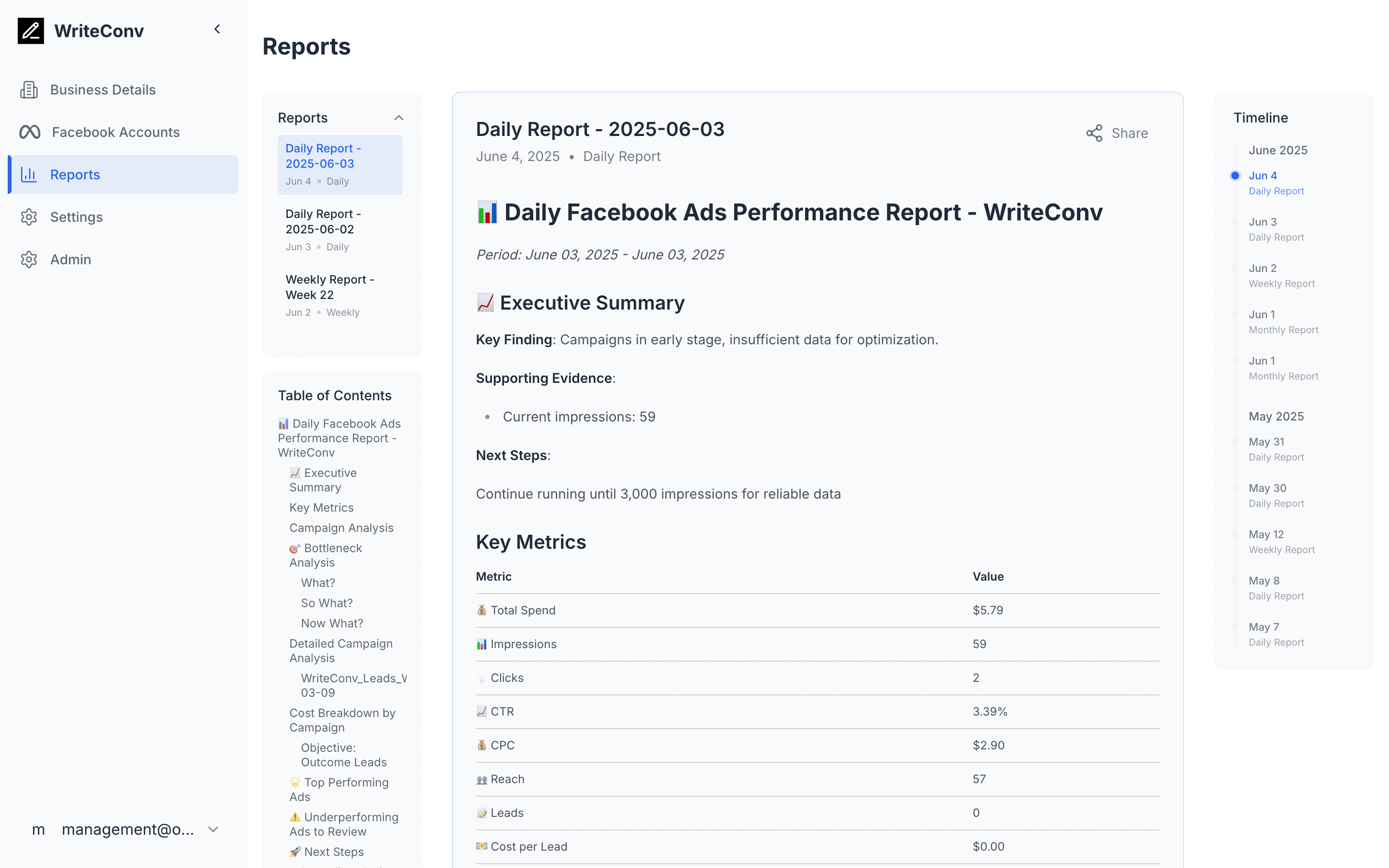Go to Reports in the sidebar
The width and height of the screenshot is (1389, 868).
(x=123, y=175)
